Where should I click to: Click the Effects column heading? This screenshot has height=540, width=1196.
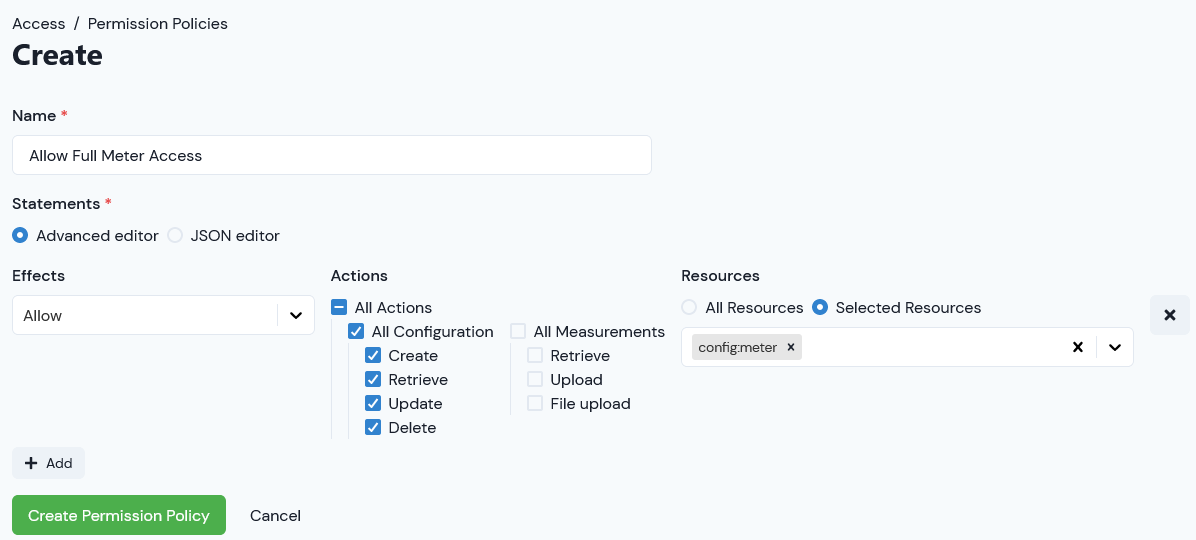(x=38, y=275)
